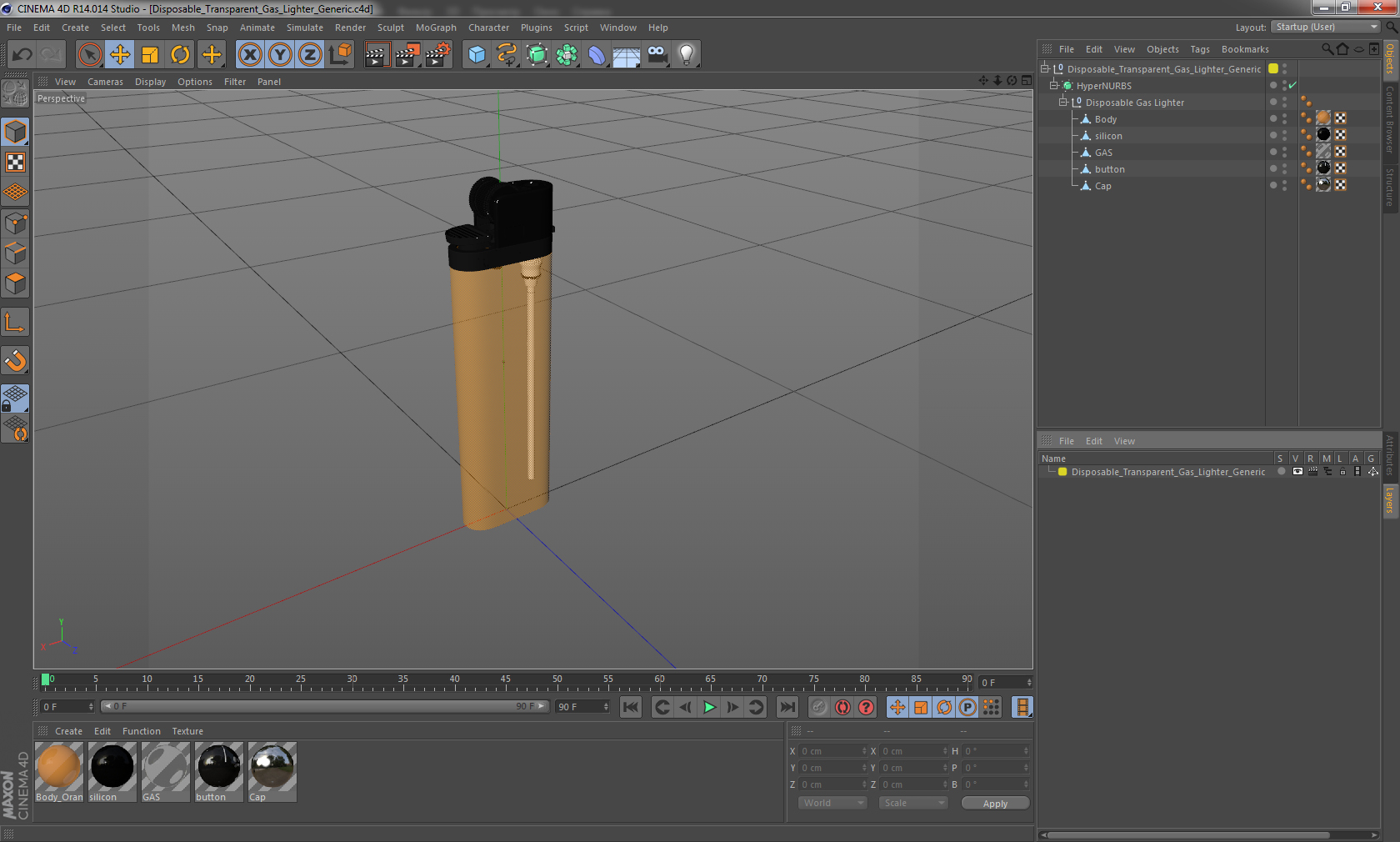Viewport: 1400px width, 842px height.
Task: Click the Content Browser side tab
Action: click(1390, 119)
